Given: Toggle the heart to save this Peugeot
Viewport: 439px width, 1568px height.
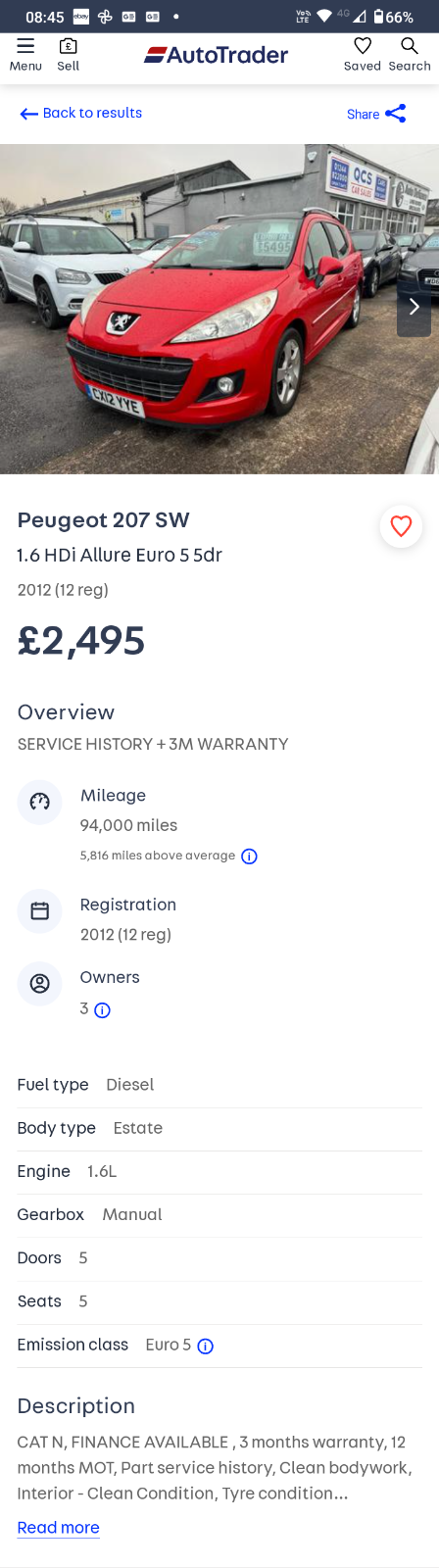Looking at the screenshot, I should [401, 526].
